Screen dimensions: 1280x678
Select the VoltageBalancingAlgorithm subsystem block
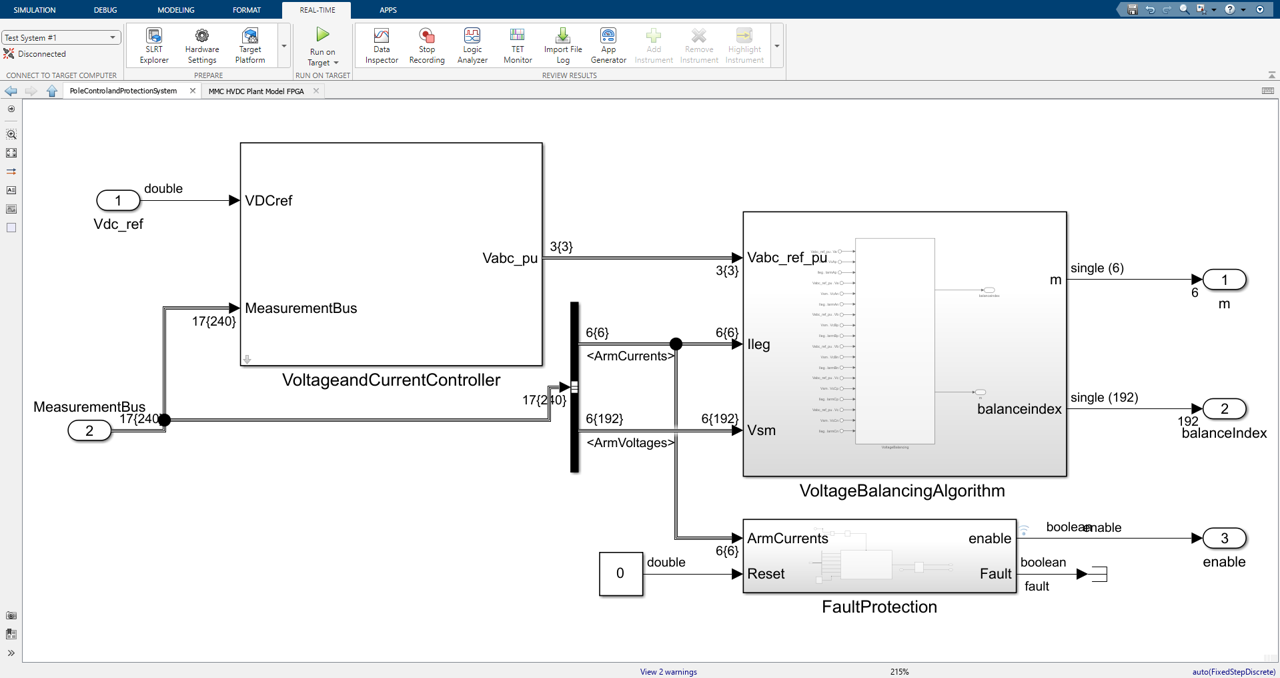point(905,343)
